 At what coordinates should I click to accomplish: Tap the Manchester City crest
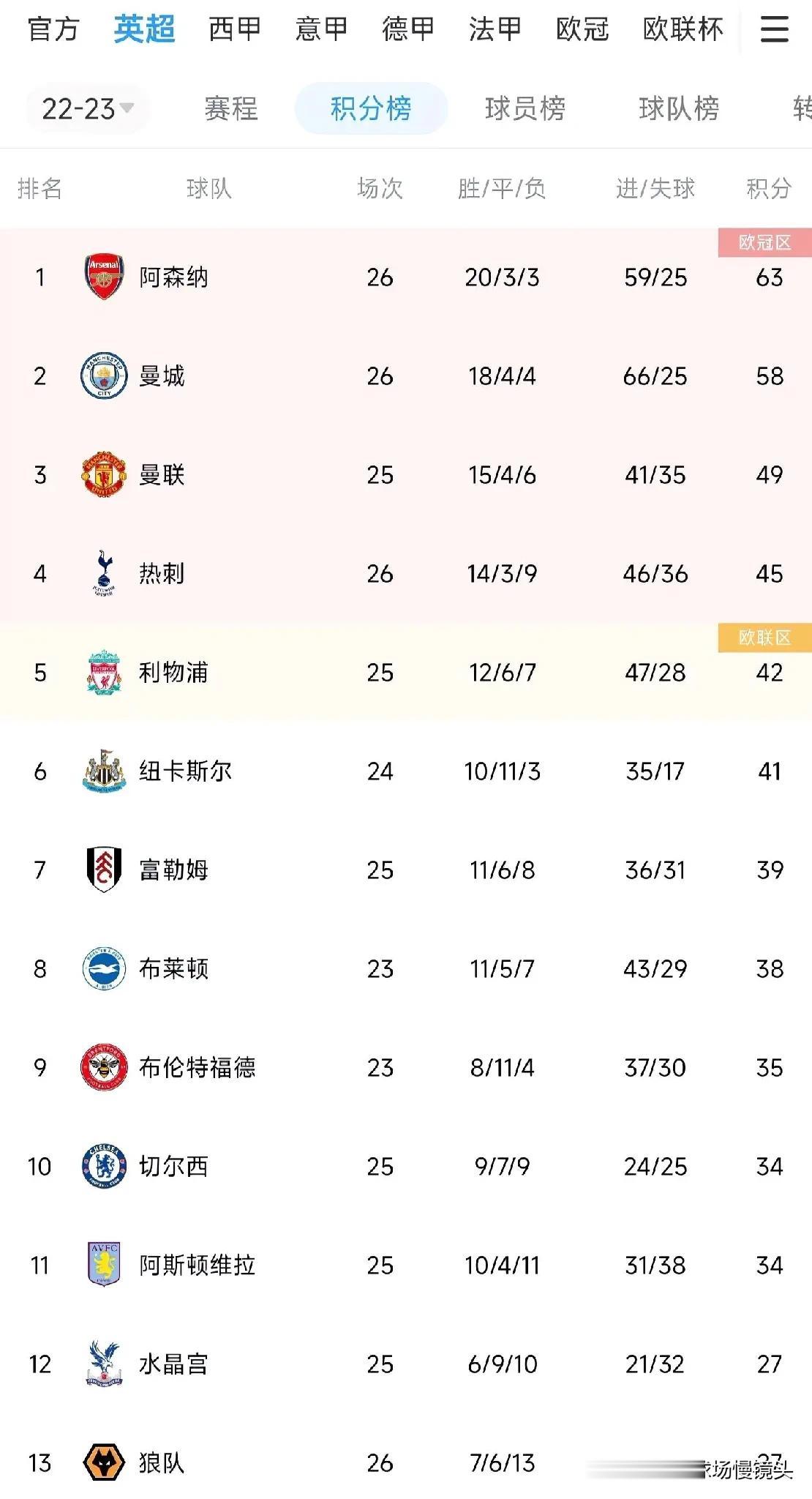pyautogui.click(x=104, y=375)
